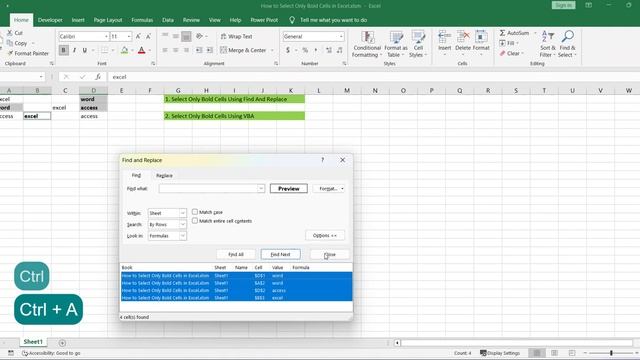The height and width of the screenshot is (360, 640).
Task: Open the Search By Rows dropdown
Action: click(x=182, y=224)
